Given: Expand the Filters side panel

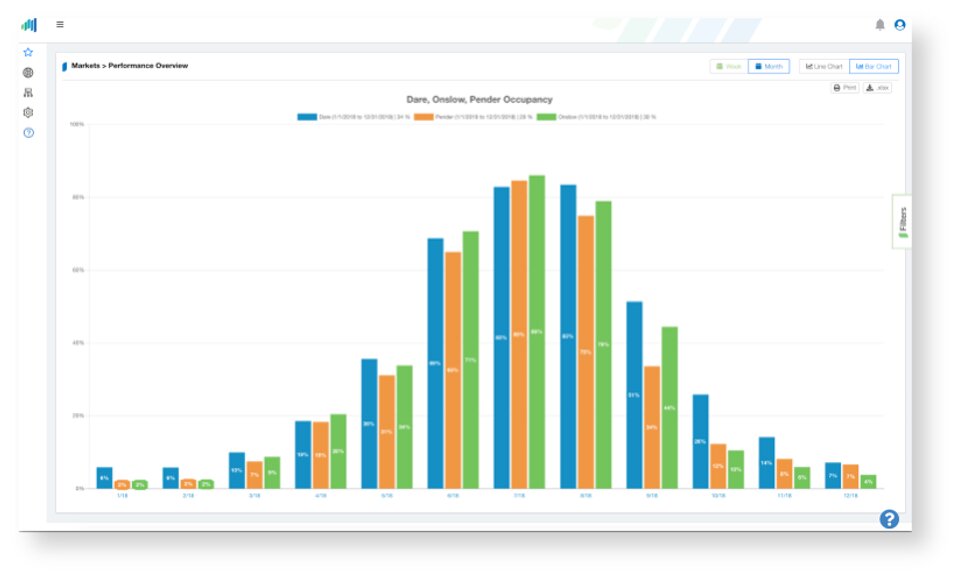Looking at the screenshot, I should [x=902, y=221].
